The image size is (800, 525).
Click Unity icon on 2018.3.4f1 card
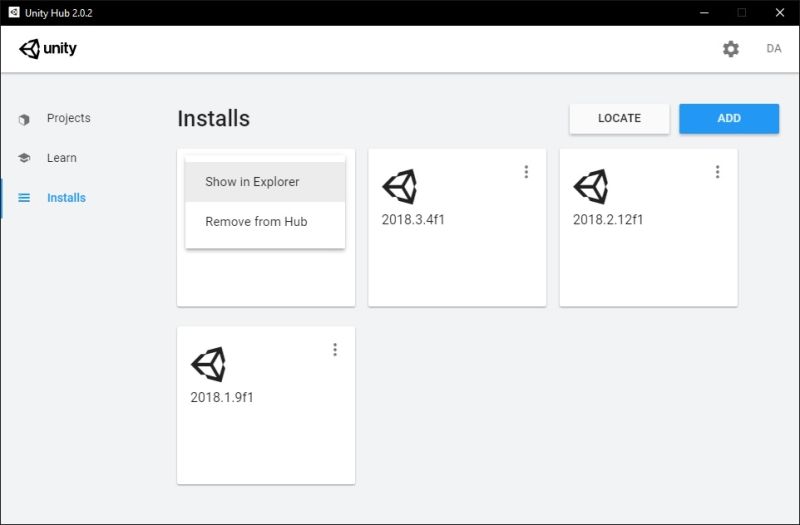(x=400, y=186)
